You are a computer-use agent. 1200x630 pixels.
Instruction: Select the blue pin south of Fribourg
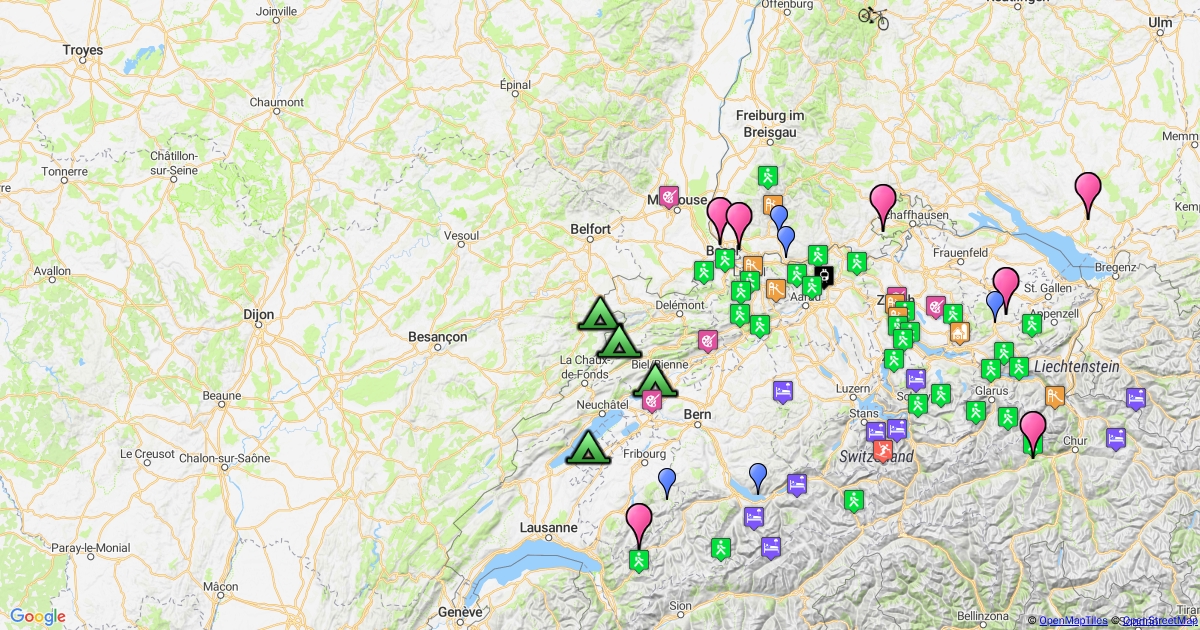667,481
